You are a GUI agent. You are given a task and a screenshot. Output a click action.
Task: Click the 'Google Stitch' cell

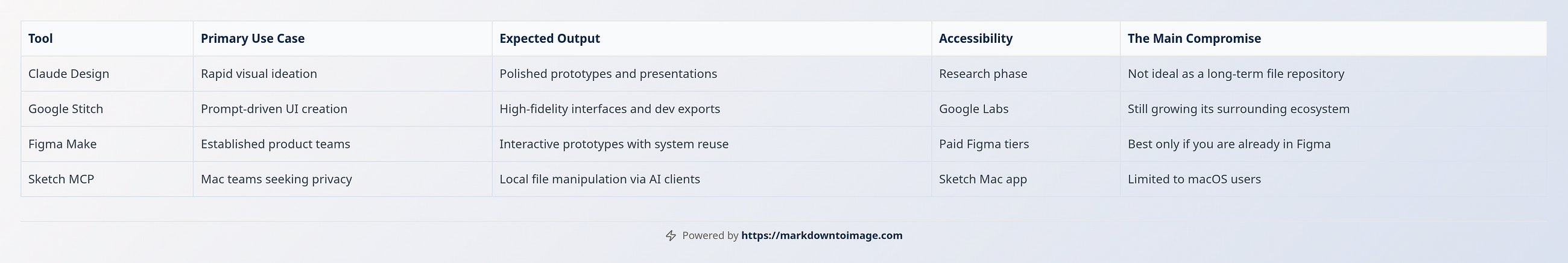pyautogui.click(x=107, y=109)
